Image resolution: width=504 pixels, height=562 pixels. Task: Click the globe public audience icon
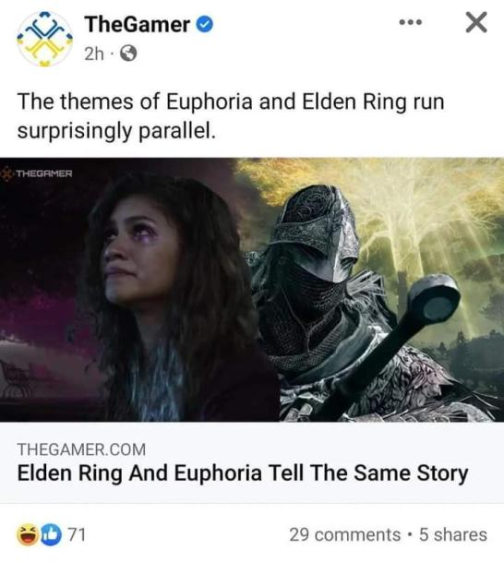coord(128,54)
